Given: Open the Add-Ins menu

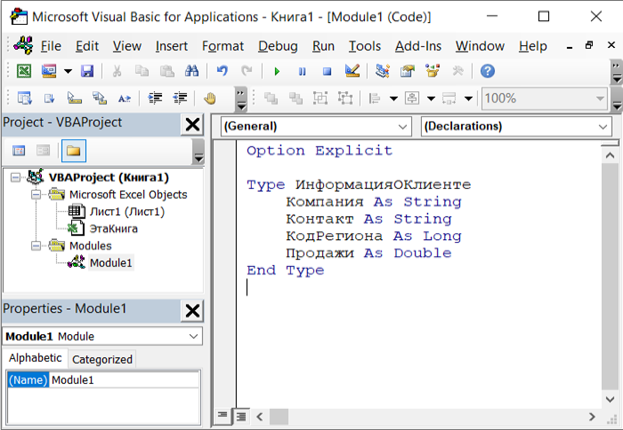Looking at the screenshot, I should point(418,46).
